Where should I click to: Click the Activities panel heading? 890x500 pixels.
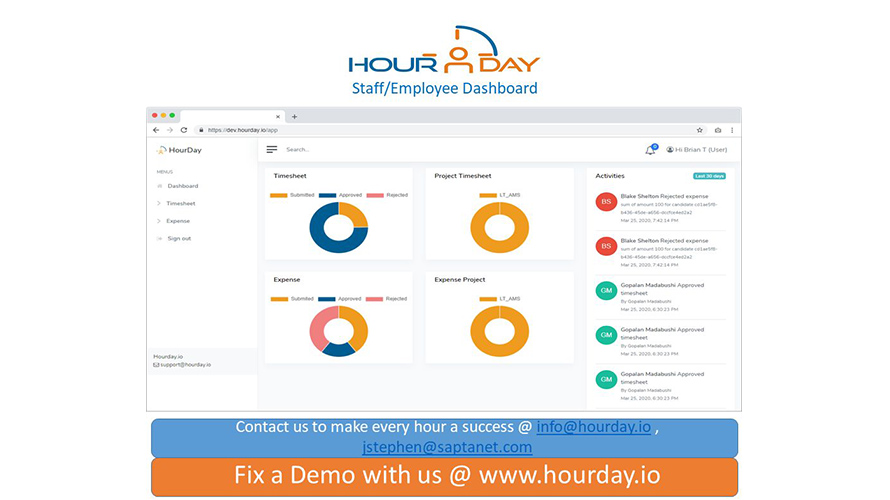610,176
